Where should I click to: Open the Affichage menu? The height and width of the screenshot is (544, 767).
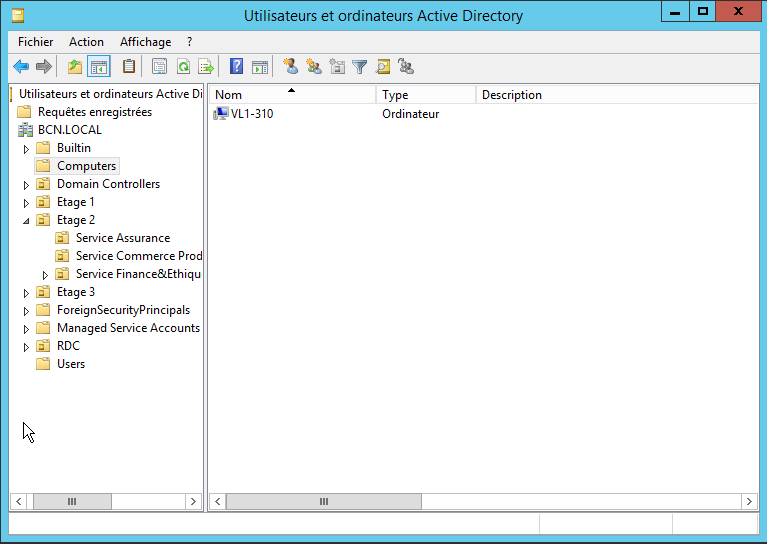coord(145,42)
